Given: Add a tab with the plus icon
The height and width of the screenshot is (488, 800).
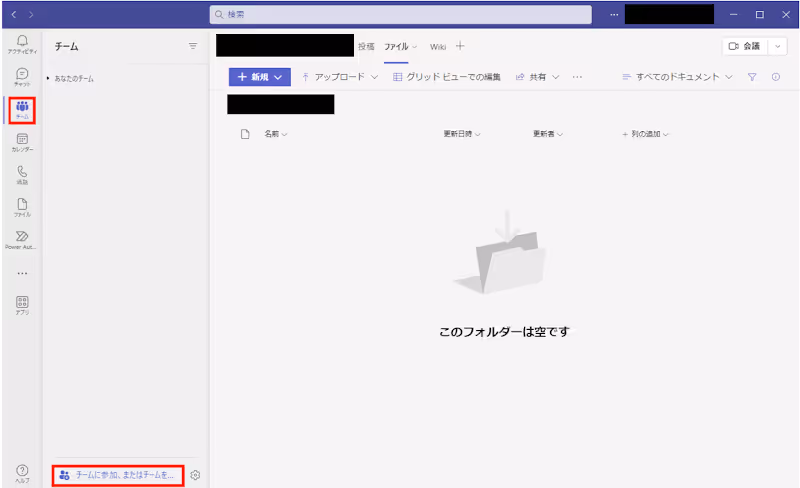Looking at the screenshot, I should tap(460, 46).
